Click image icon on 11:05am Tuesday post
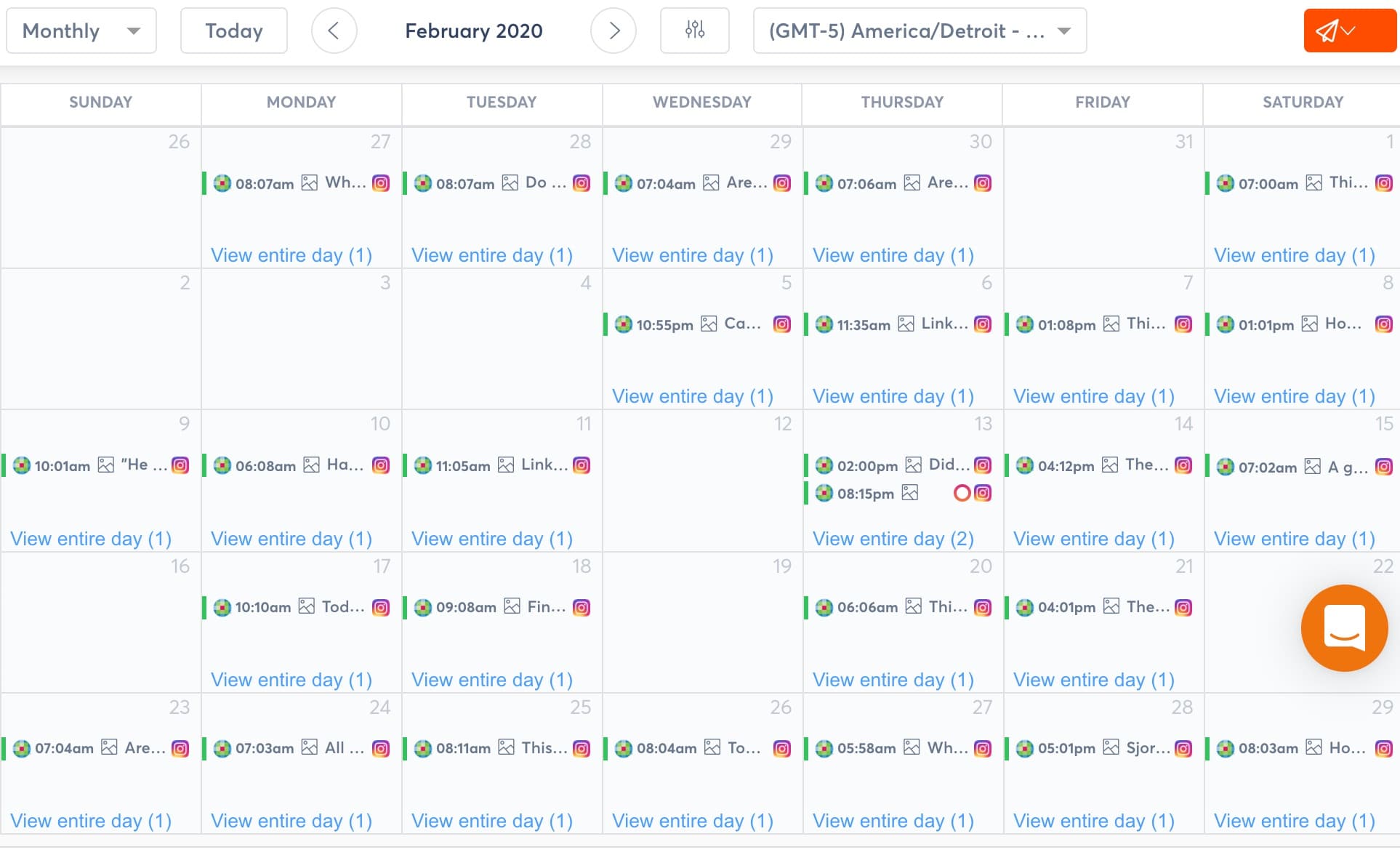This screenshot has height=855, width=1400. click(506, 465)
